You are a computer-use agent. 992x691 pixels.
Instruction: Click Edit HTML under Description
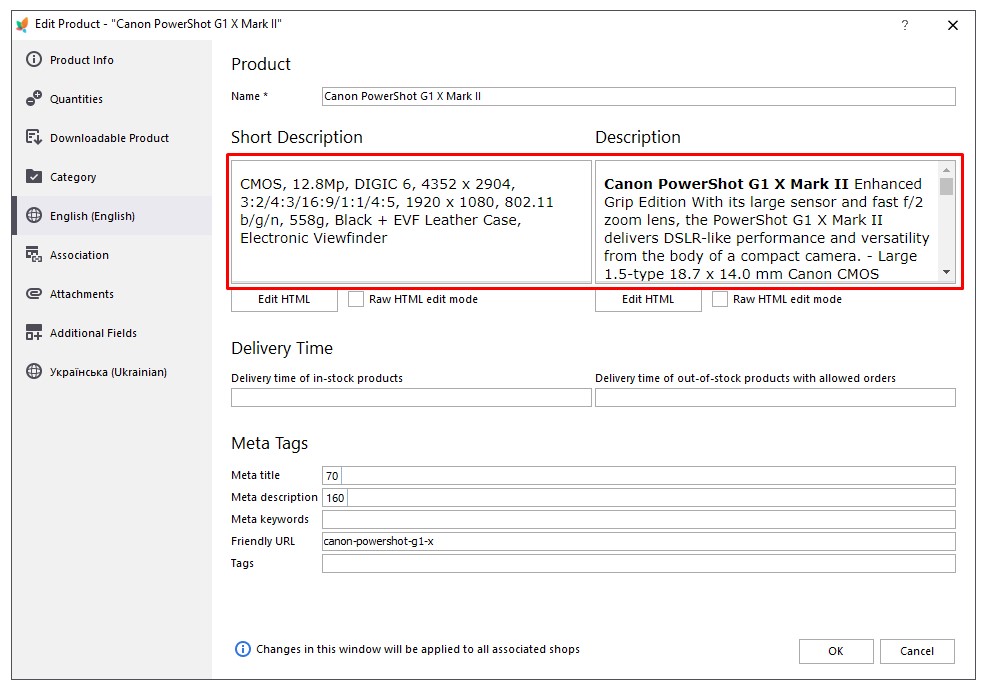[648, 299]
